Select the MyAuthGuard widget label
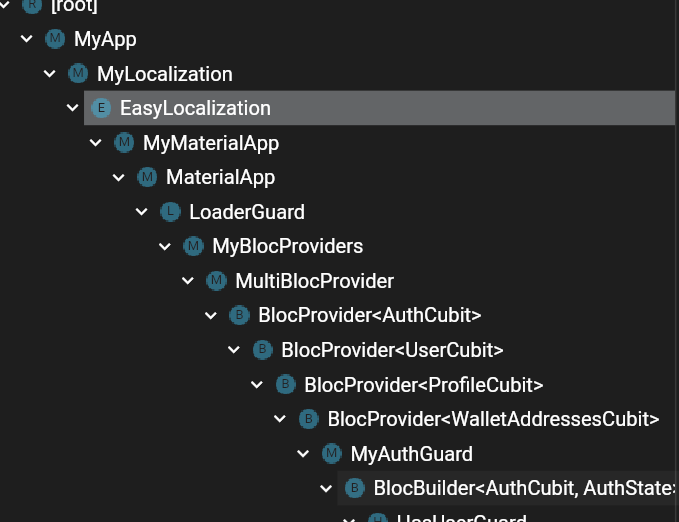Screen dimensions: 679x522 click(x=411, y=454)
